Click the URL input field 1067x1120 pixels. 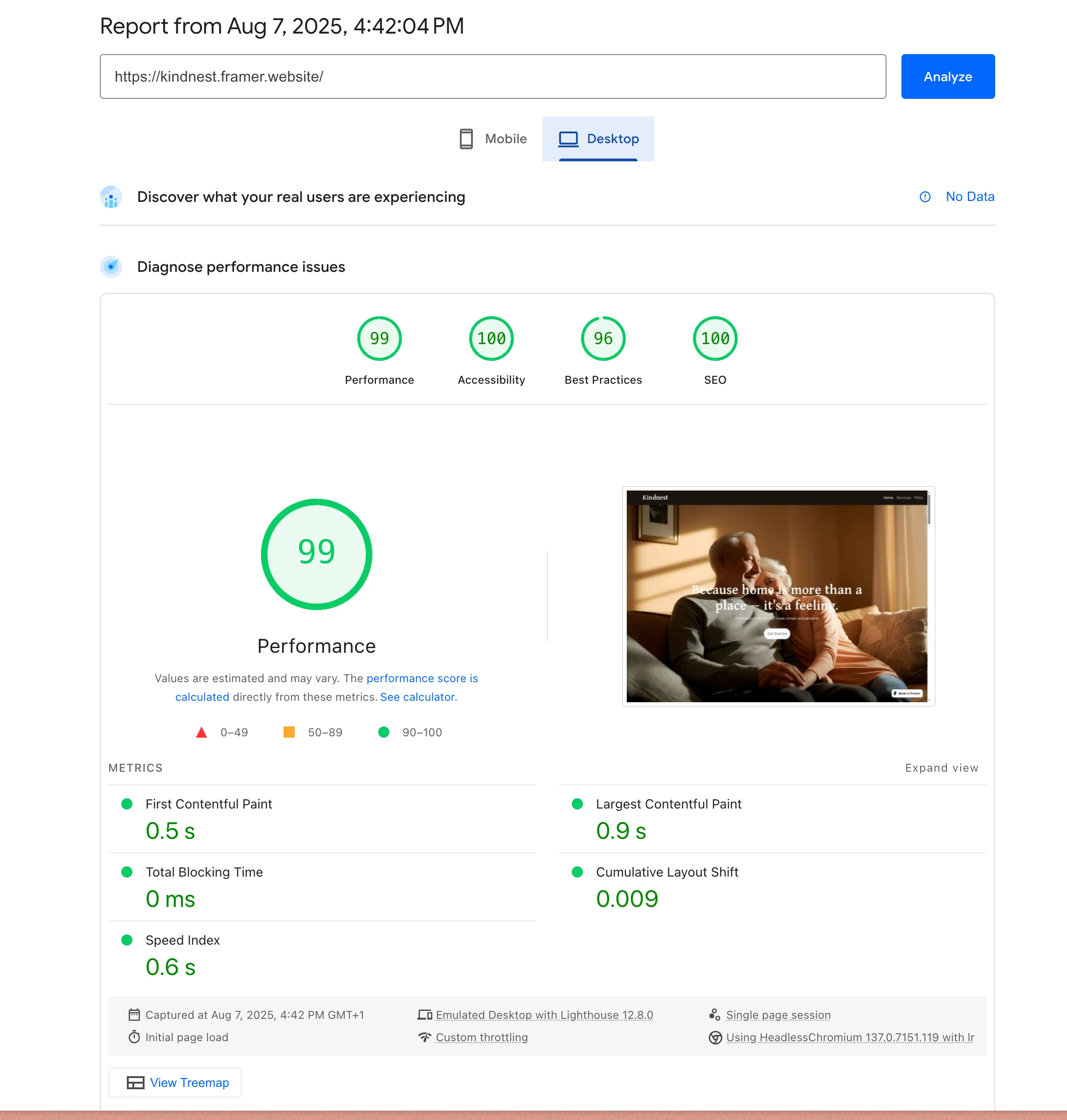pos(492,76)
